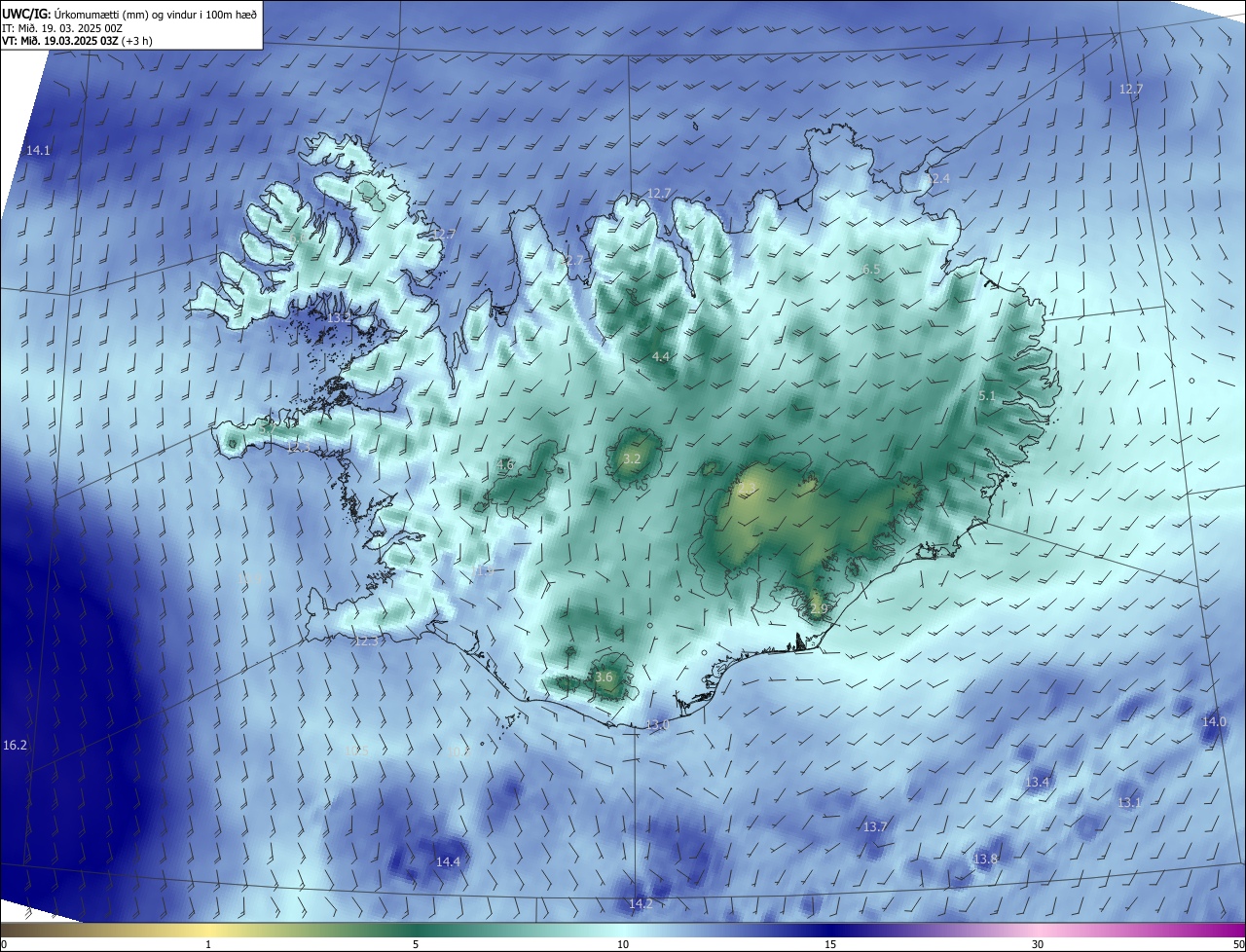Click the 13.4 value label
This screenshot has width=1246, height=952.
(x=1038, y=783)
